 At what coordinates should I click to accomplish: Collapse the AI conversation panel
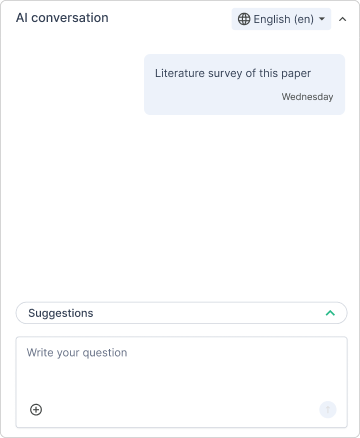342,19
